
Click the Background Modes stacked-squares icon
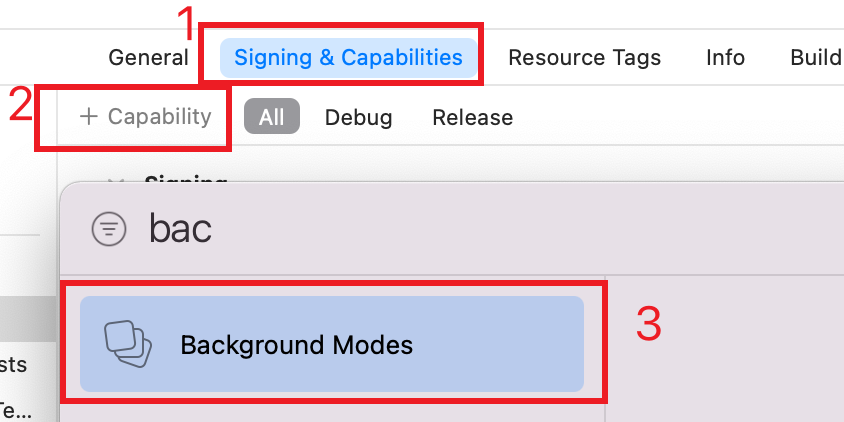pos(128,344)
